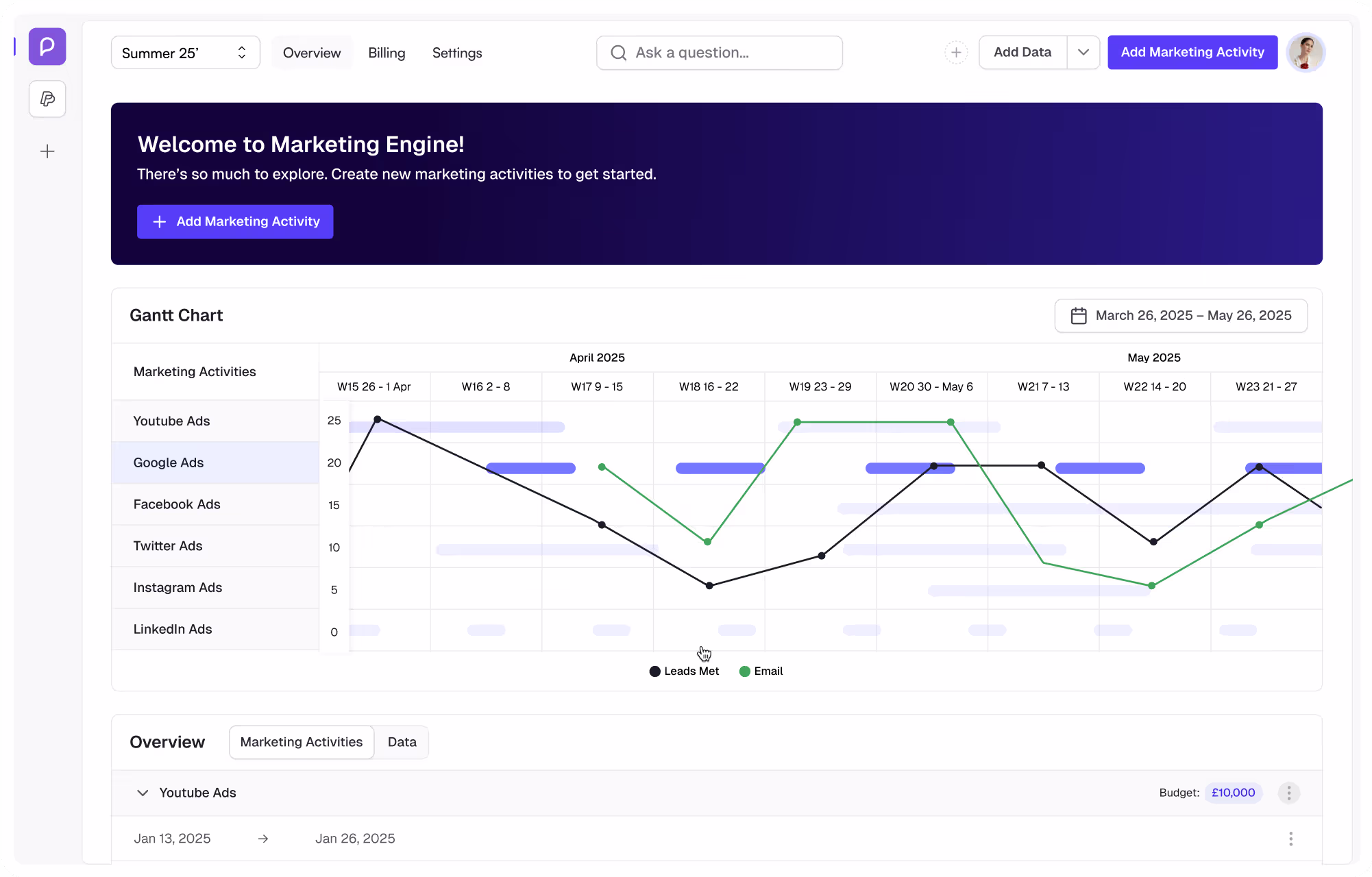Click the £10,000 budget chip
The width and height of the screenshot is (1372, 877).
(x=1233, y=793)
